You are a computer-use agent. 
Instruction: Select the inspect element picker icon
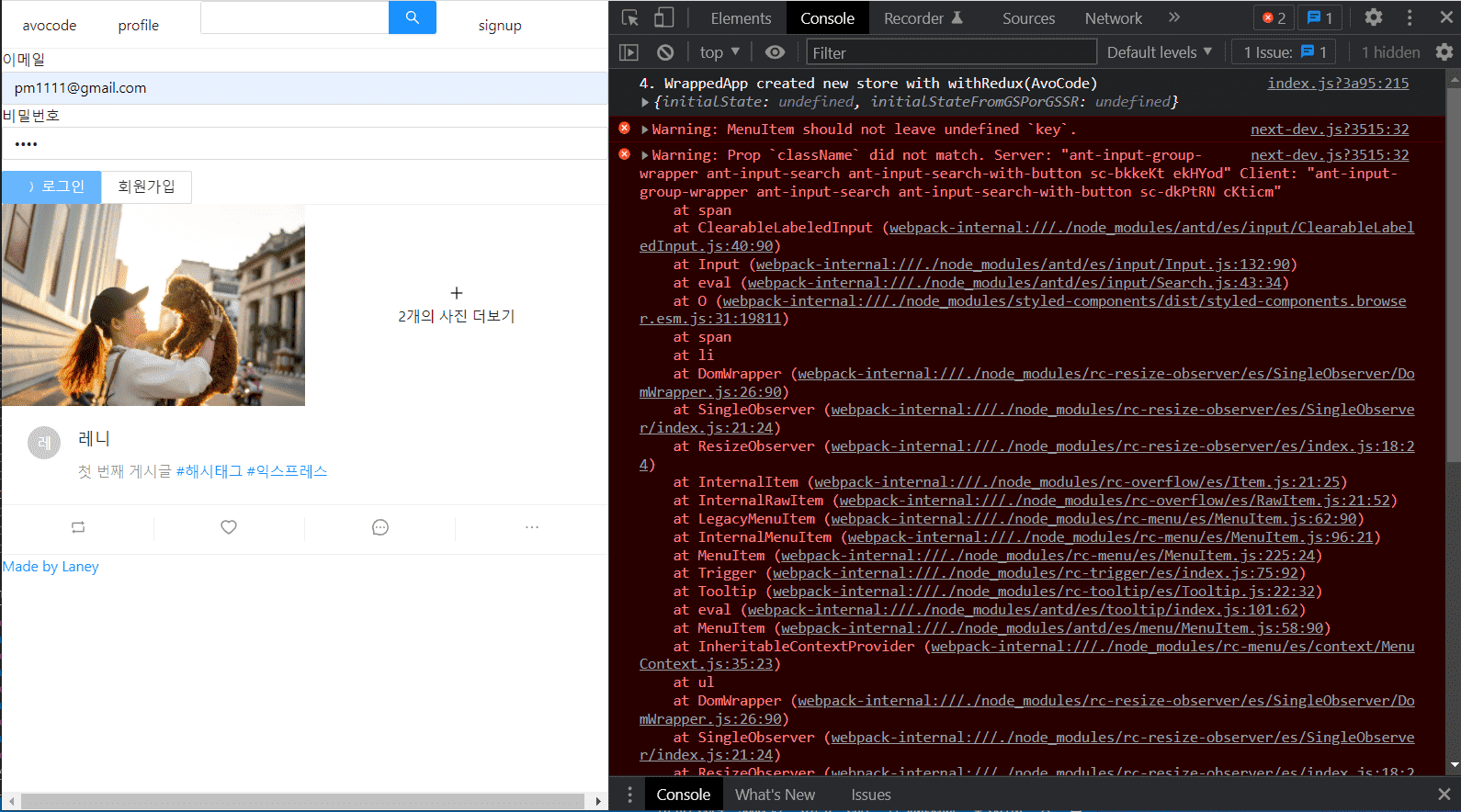(630, 17)
